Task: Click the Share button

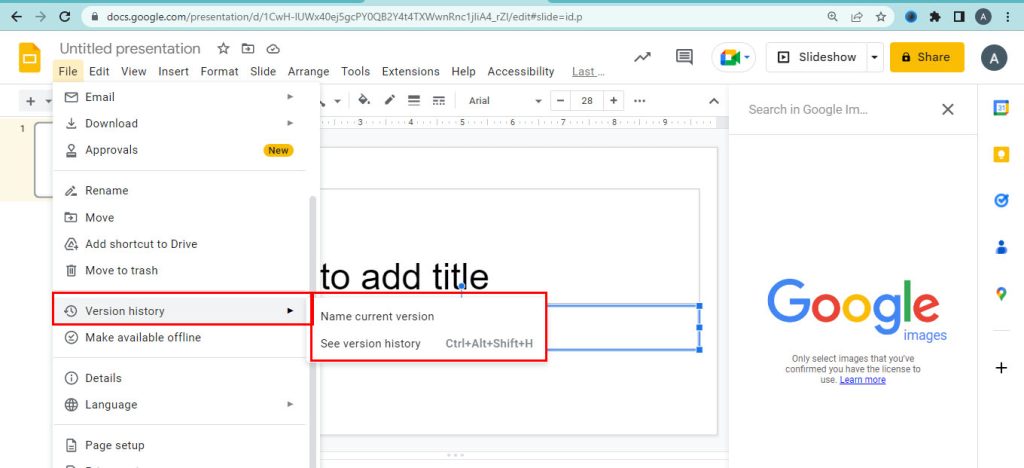Action: (x=927, y=57)
